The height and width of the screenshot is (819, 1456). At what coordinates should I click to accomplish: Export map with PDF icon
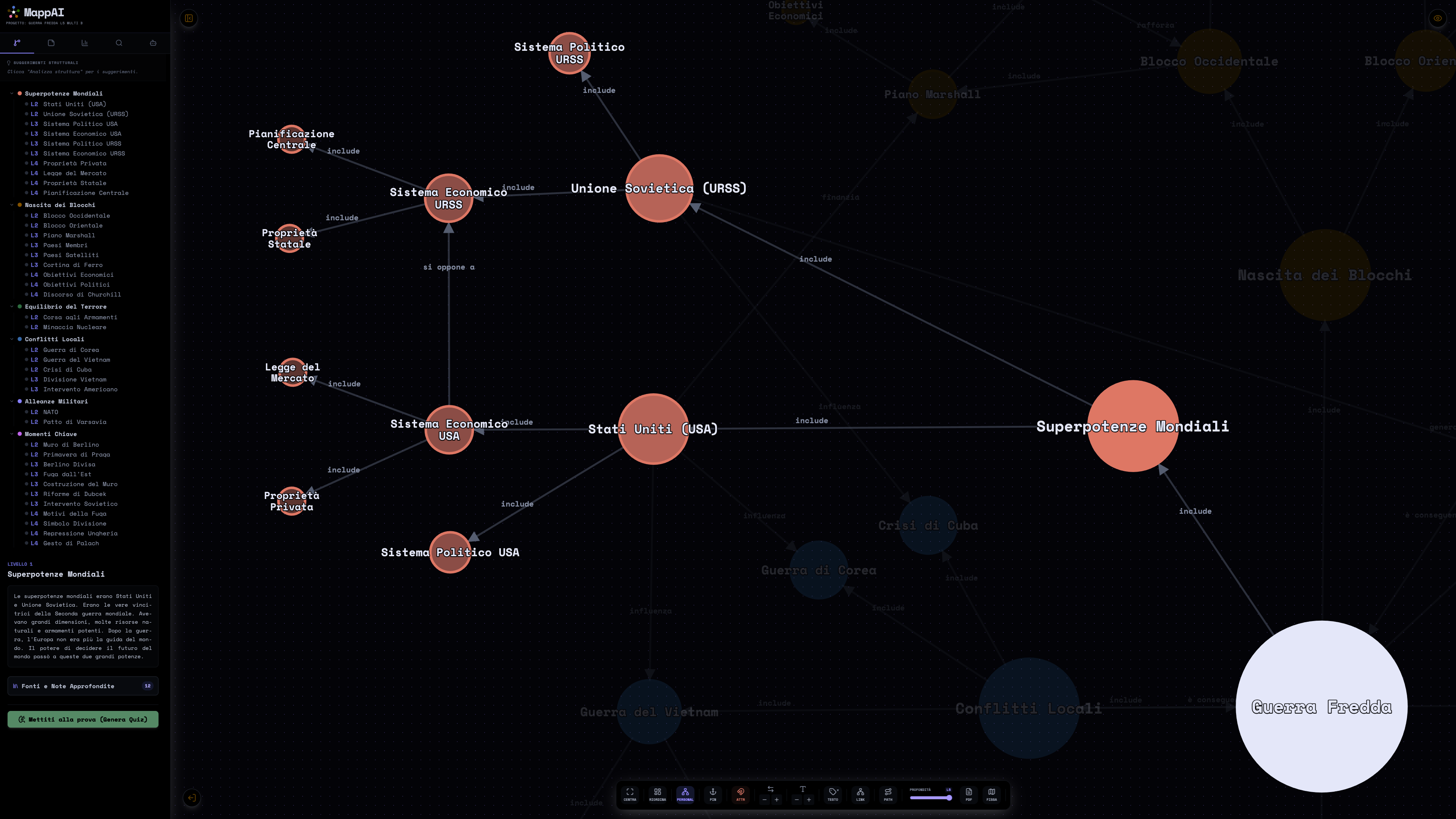969,794
